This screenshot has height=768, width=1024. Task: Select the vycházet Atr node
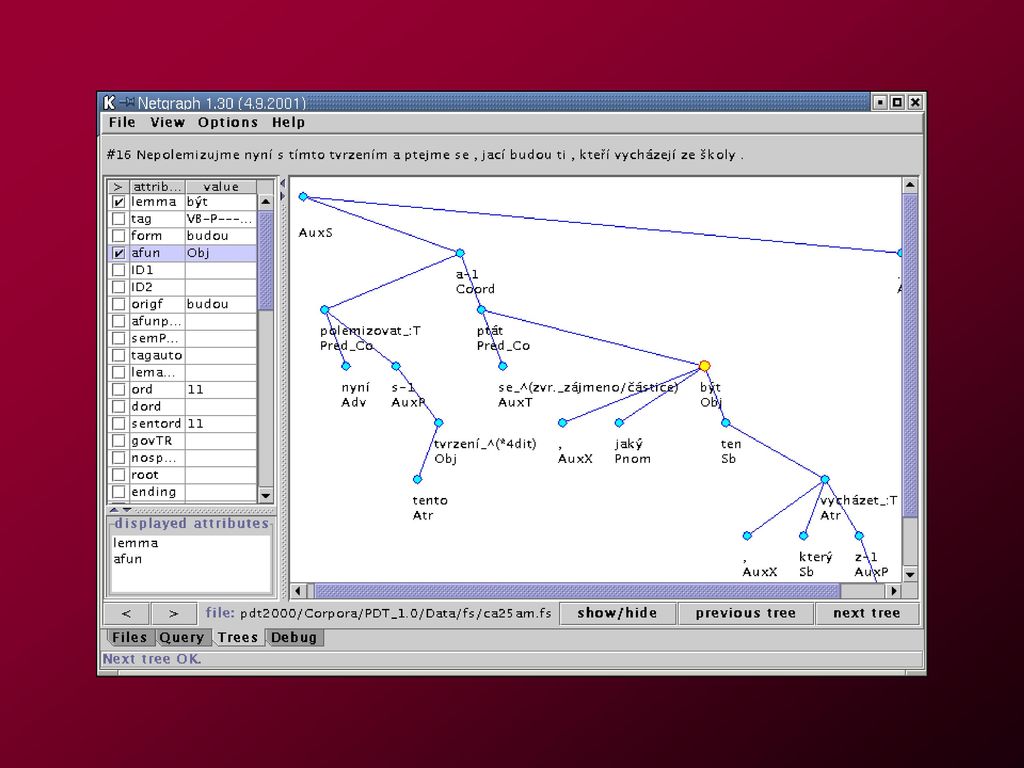point(825,479)
